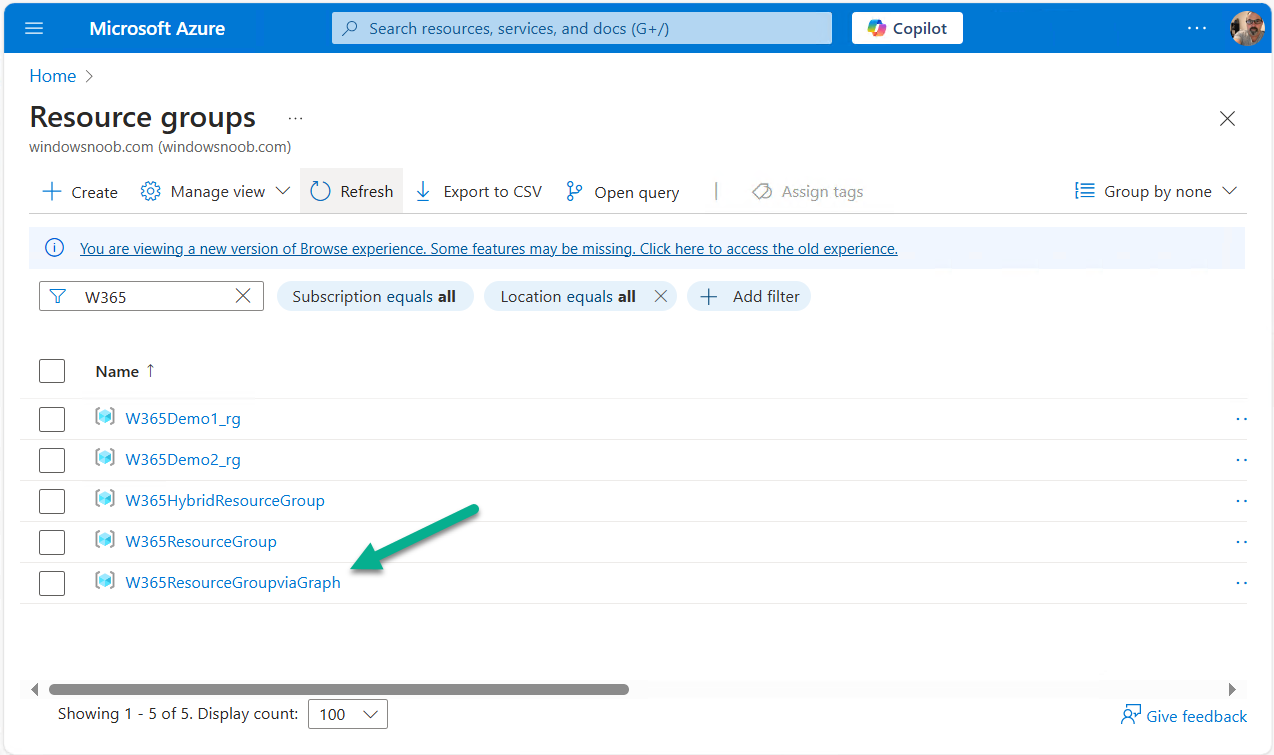Open the Group by none dropdown

pyautogui.click(x=1156, y=192)
